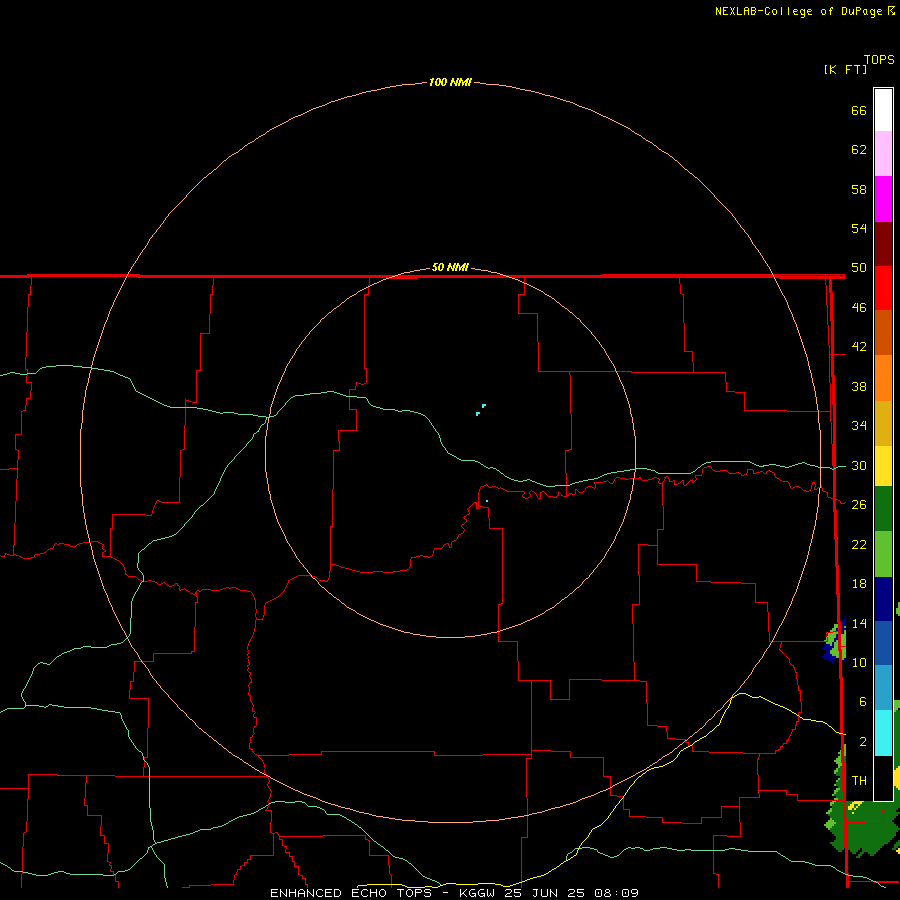Click the white legend swatch near 66
This screenshot has width=900, height=900.
pos(883,110)
